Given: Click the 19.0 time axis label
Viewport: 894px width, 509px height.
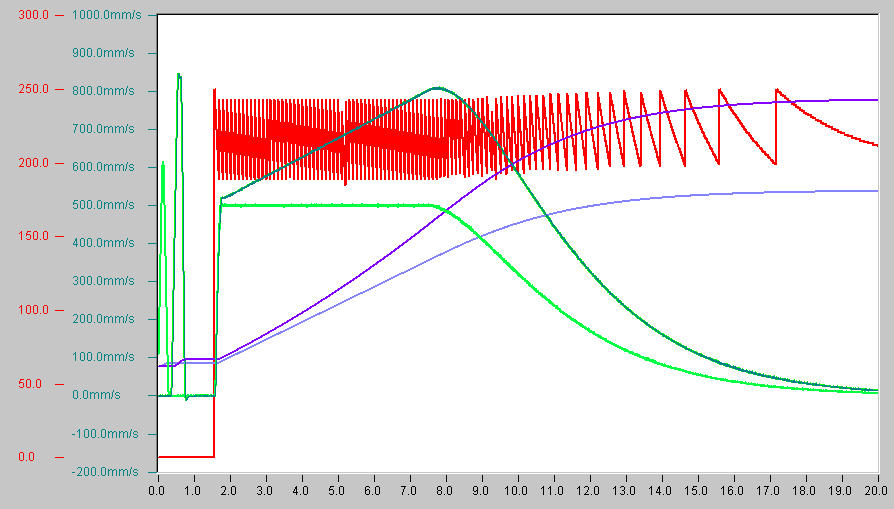Looking at the screenshot, I should tap(841, 491).
